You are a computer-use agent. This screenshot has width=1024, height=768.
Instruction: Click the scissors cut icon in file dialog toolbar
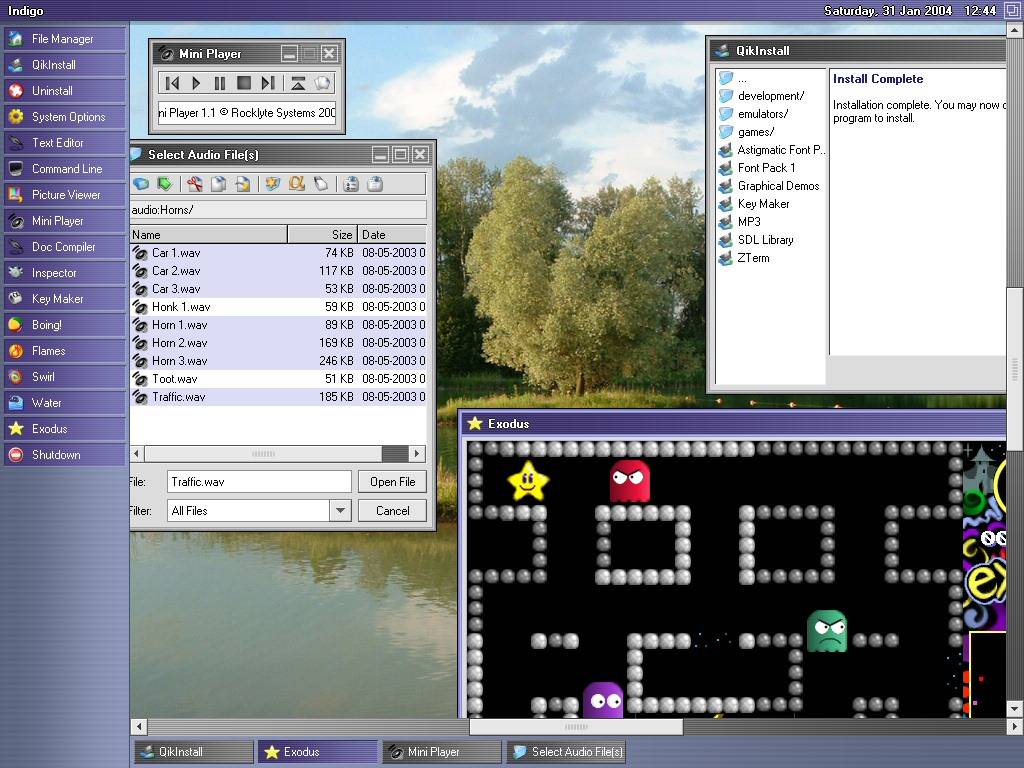point(195,184)
